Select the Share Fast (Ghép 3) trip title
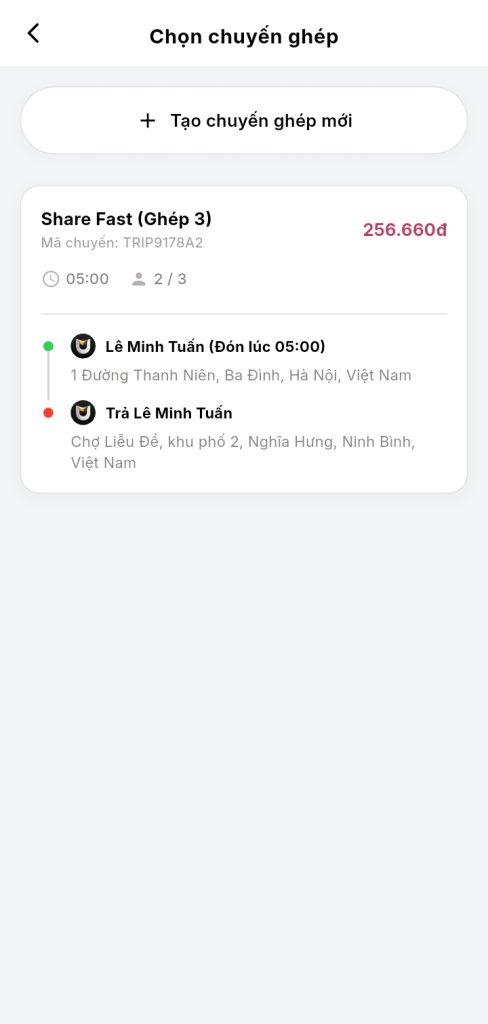The width and height of the screenshot is (488, 1024). coord(126,219)
